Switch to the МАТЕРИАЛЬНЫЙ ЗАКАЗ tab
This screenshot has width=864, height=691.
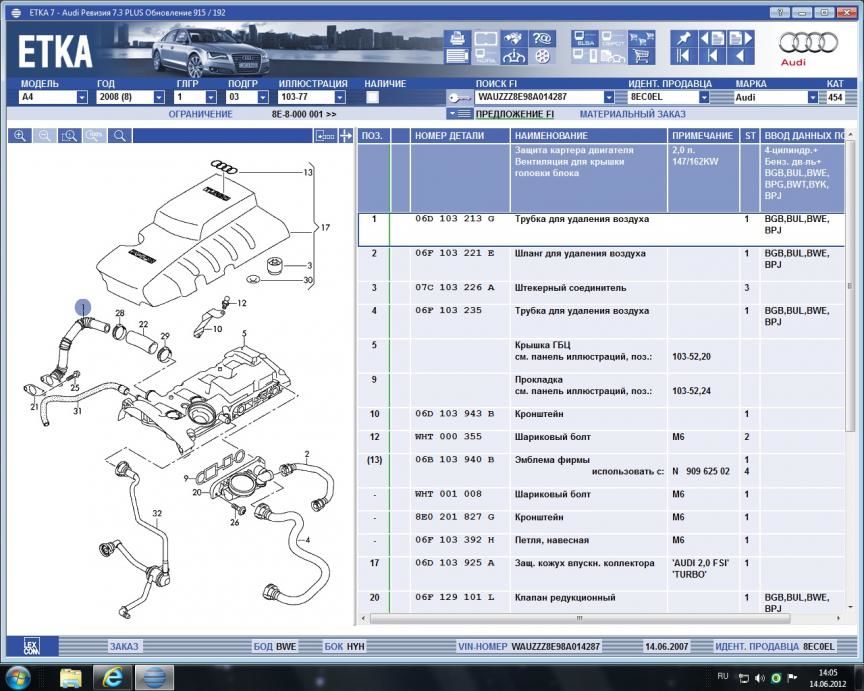[632, 115]
